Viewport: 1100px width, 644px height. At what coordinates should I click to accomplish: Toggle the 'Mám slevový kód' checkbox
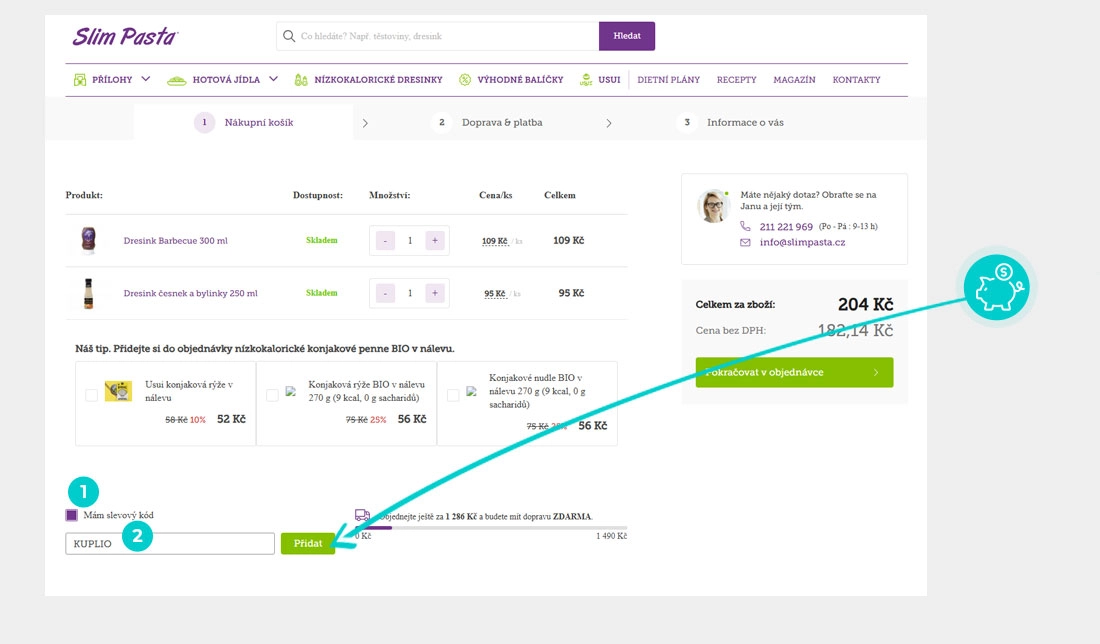point(72,515)
